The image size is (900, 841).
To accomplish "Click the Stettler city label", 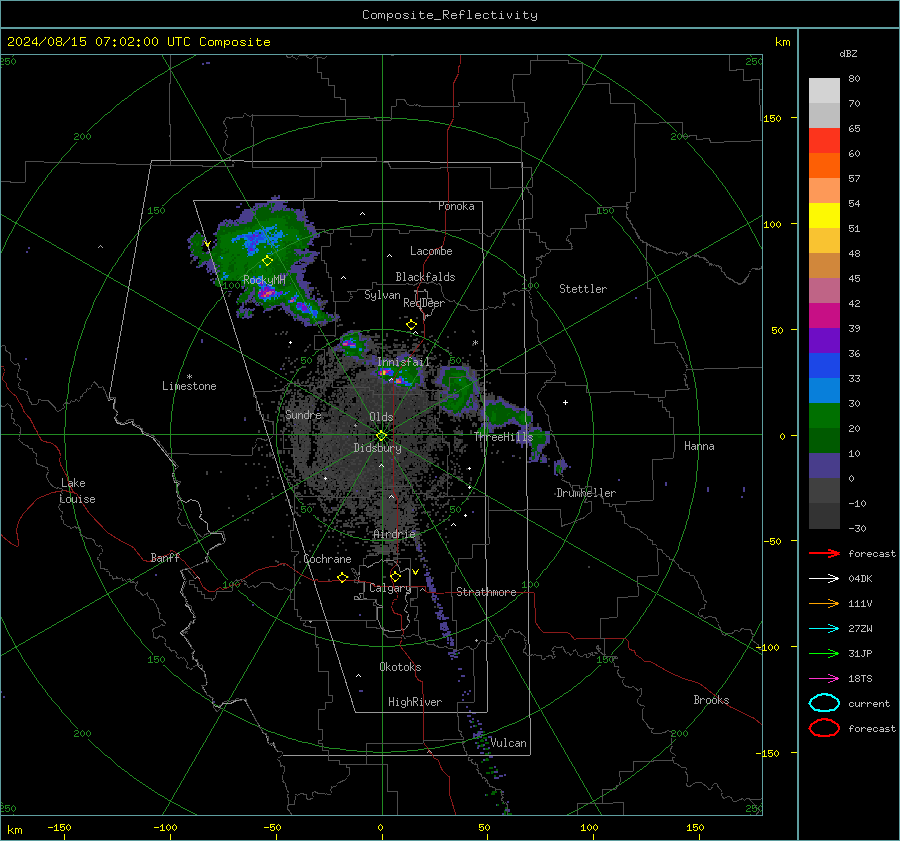I will (x=583, y=289).
